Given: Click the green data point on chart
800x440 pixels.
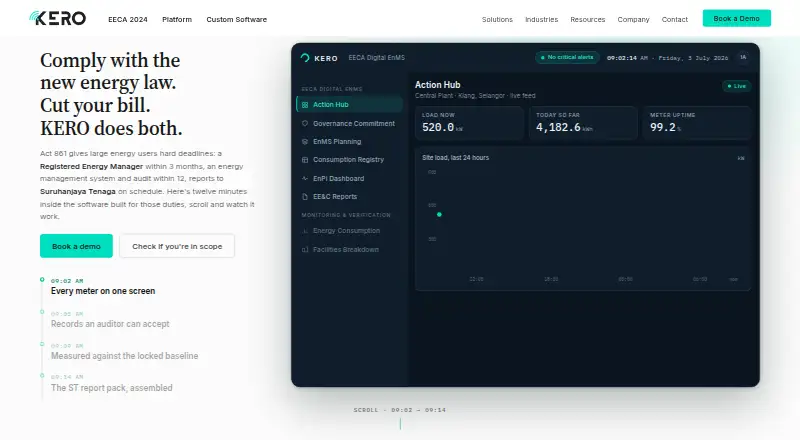Looking at the screenshot, I should click(439, 214).
